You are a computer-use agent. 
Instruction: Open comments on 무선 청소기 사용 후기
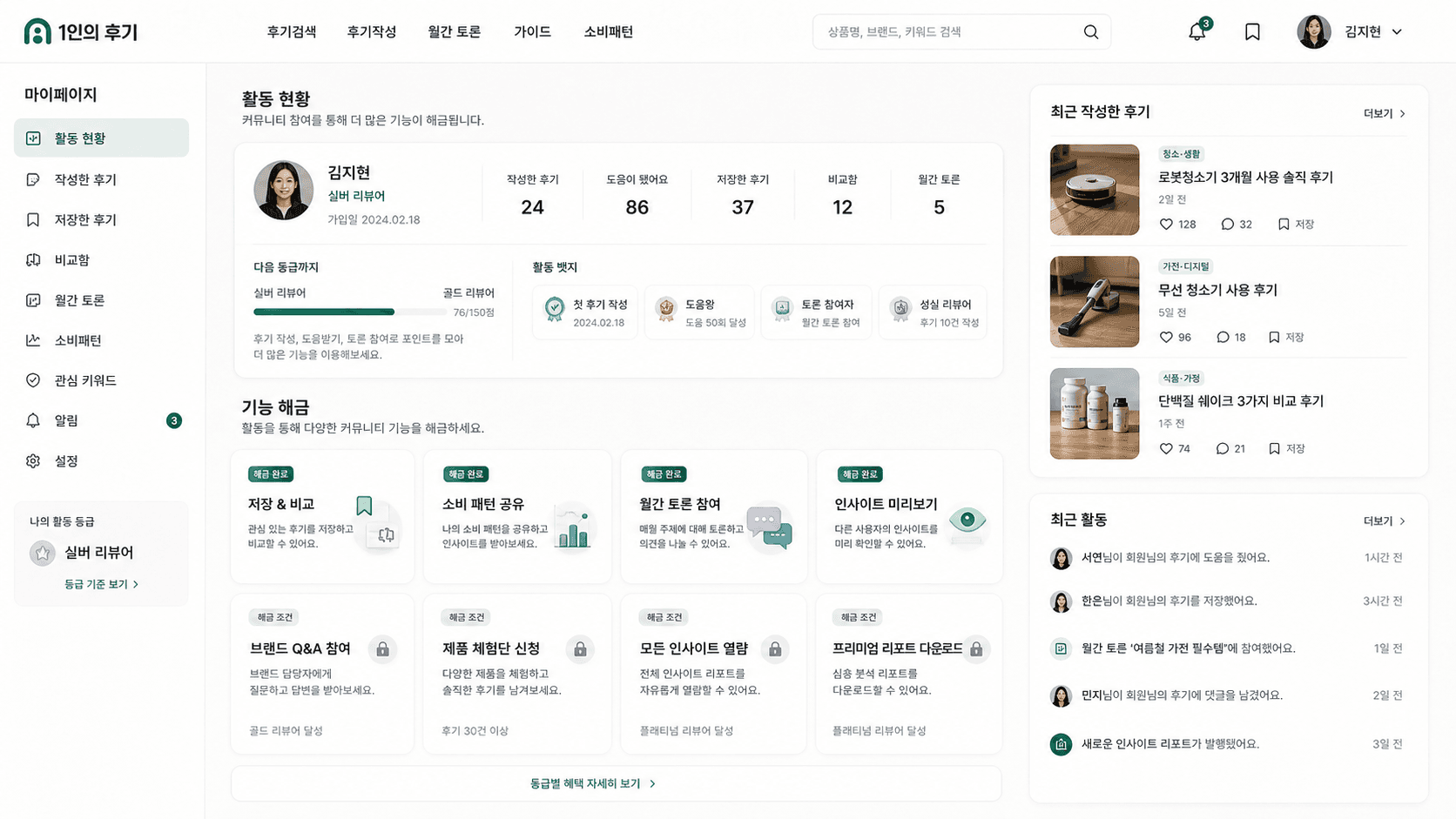pyautogui.click(x=1223, y=338)
